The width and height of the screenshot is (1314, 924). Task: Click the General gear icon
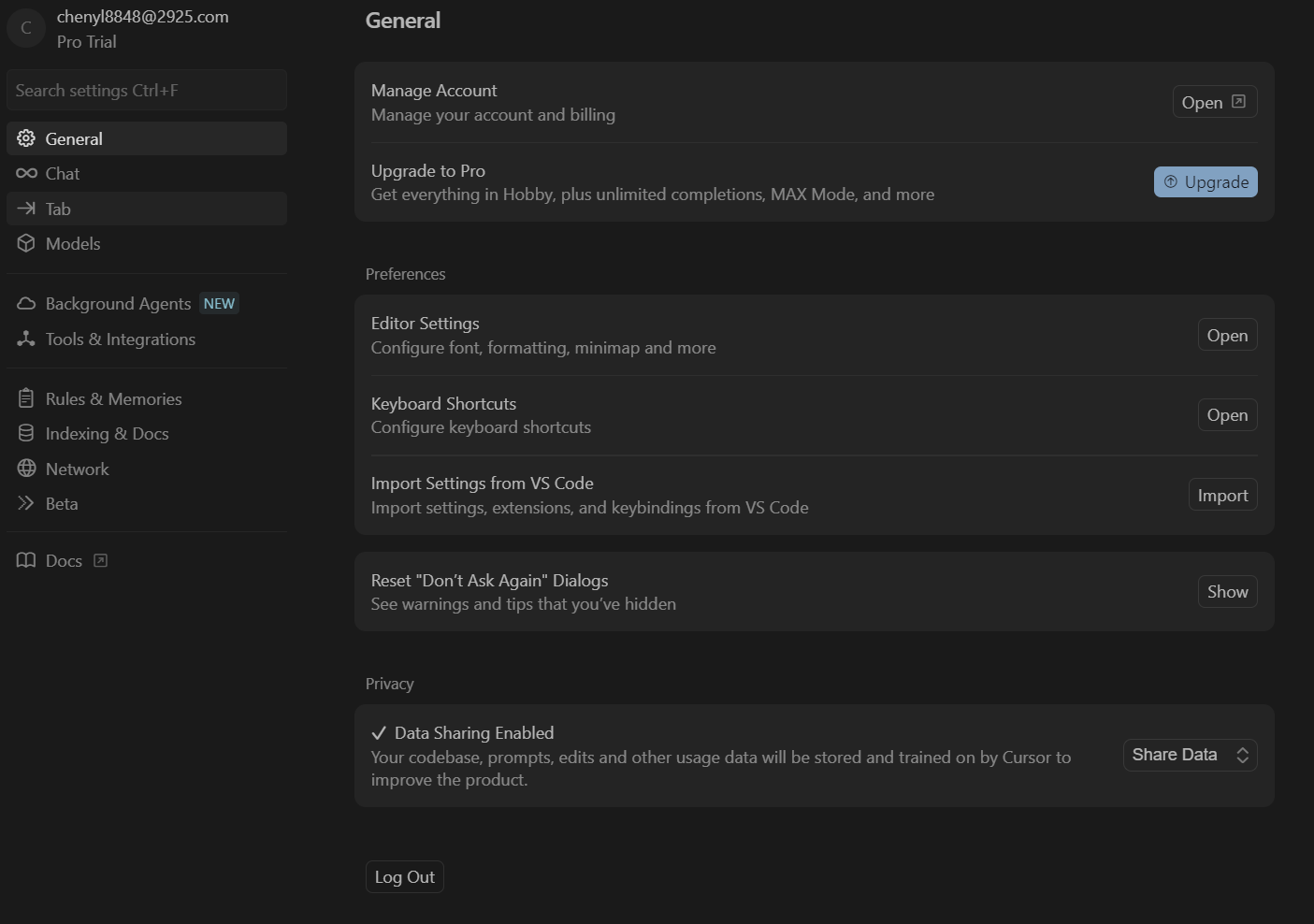click(x=26, y=138)
